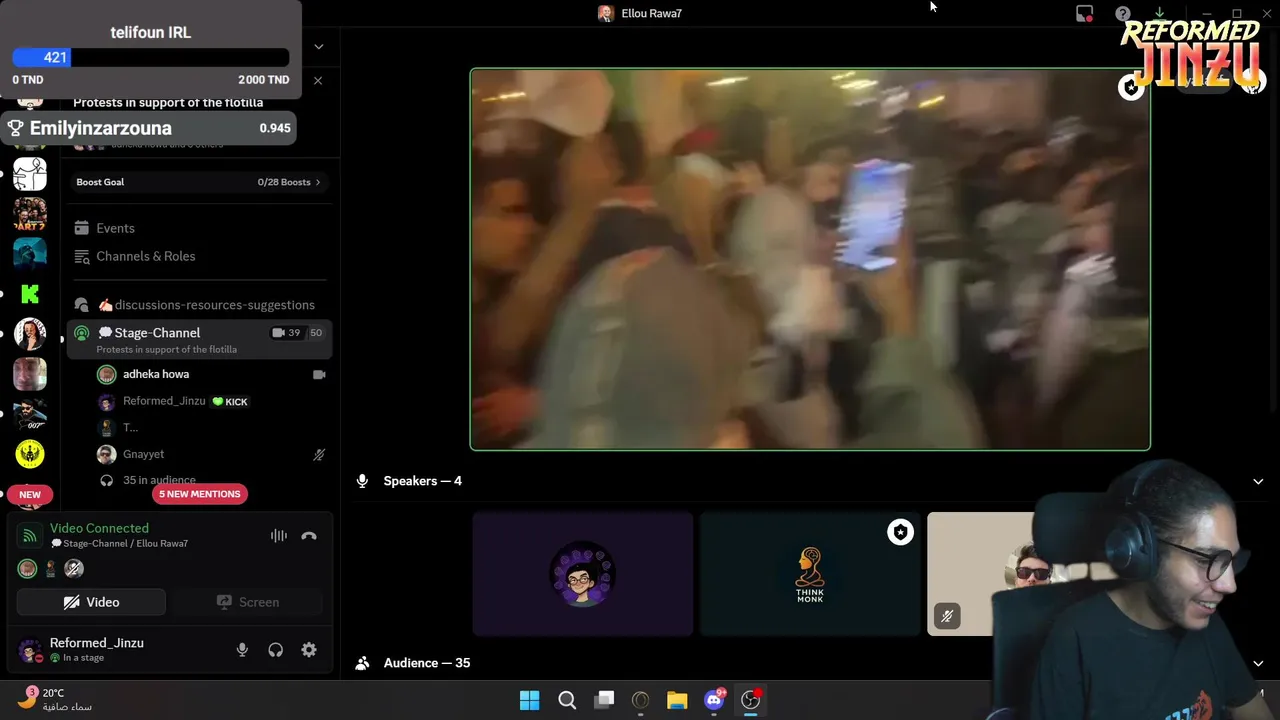Click adheka howa's camera icon

(319, 374)
